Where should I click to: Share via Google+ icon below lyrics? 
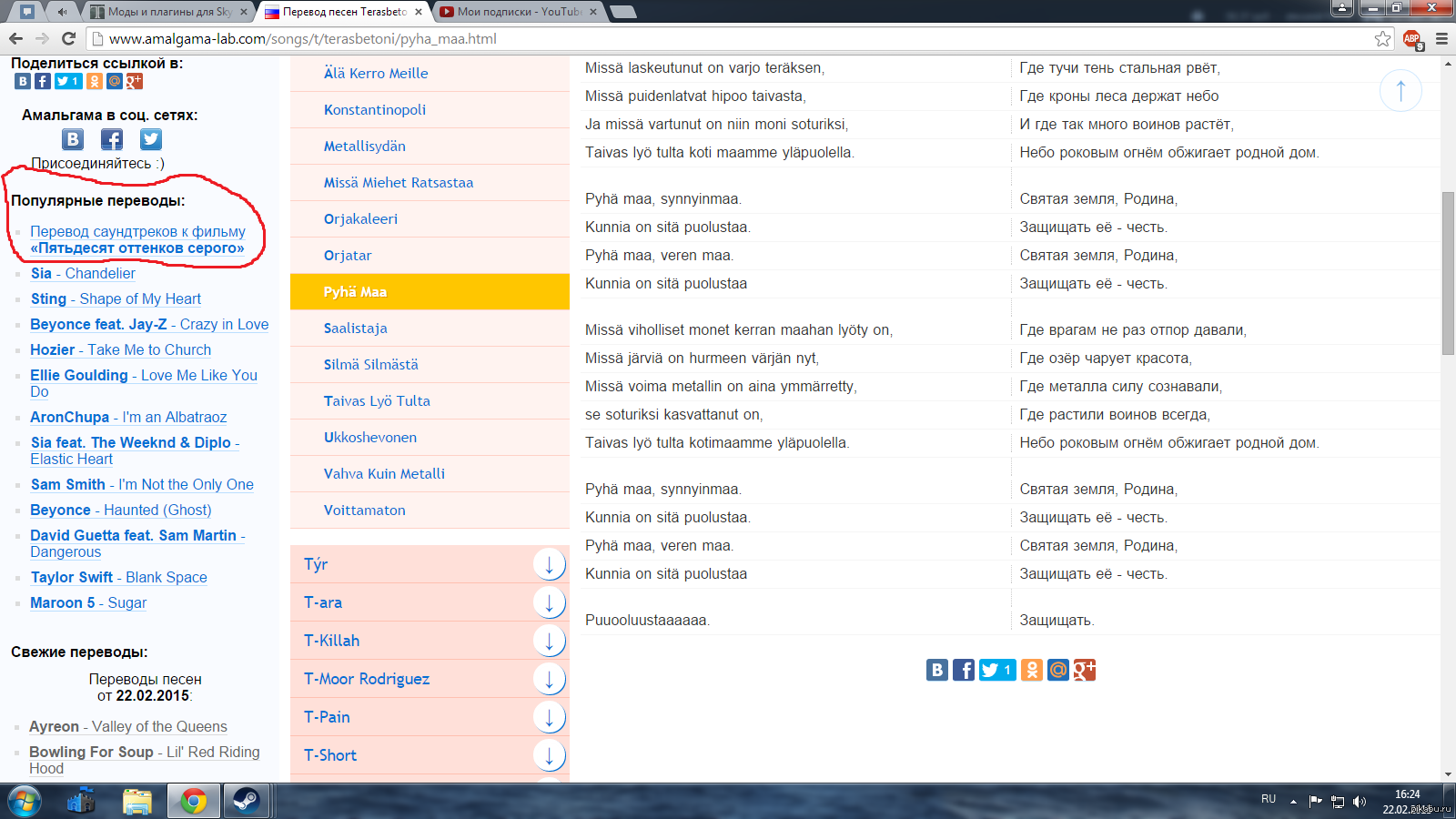pos(1084,671)
